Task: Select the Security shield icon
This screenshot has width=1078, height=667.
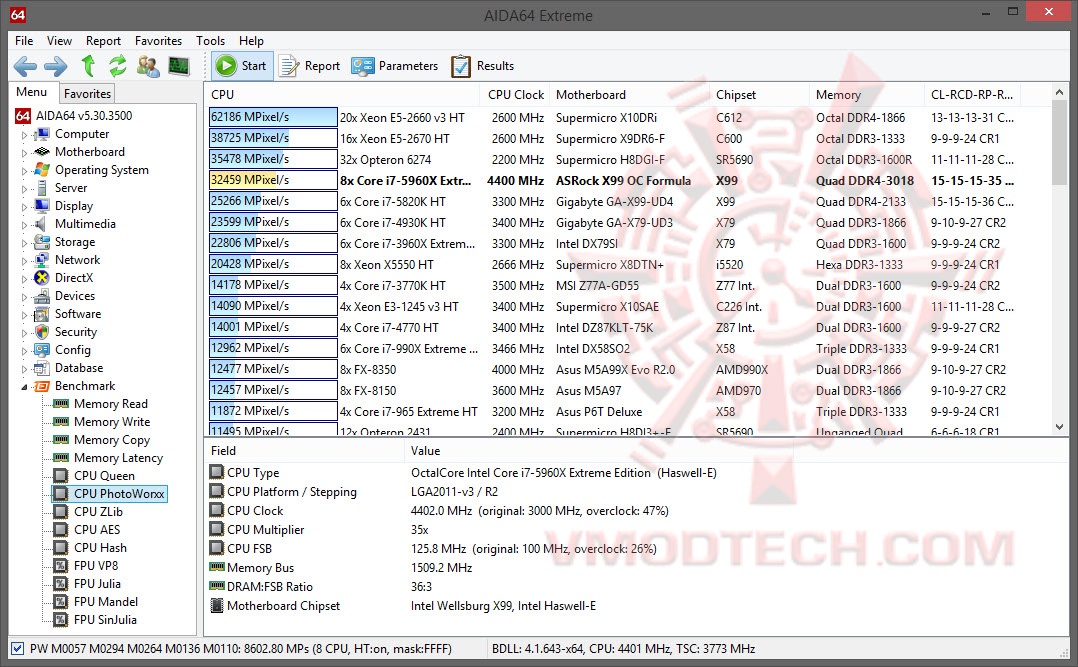Action: pyautogui.click(x=42, y=331)
